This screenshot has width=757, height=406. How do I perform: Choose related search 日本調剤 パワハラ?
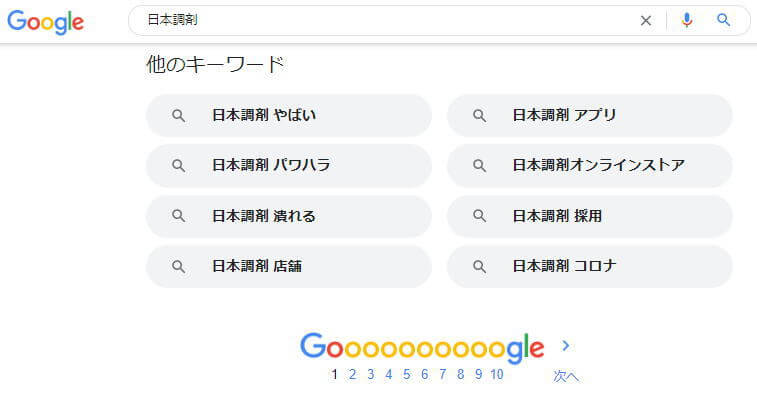289,166
